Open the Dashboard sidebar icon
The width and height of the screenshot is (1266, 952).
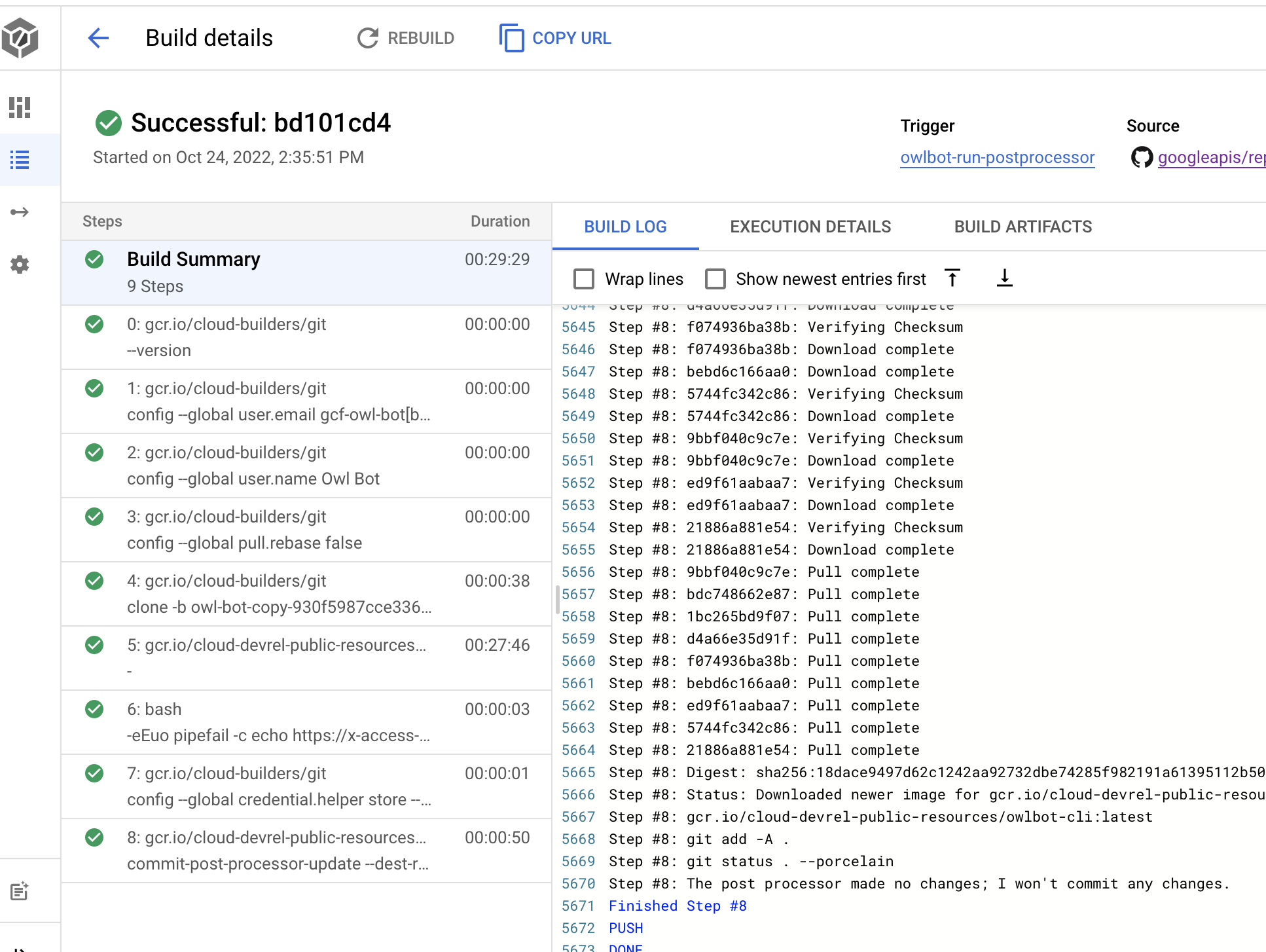tap(20, 107)
